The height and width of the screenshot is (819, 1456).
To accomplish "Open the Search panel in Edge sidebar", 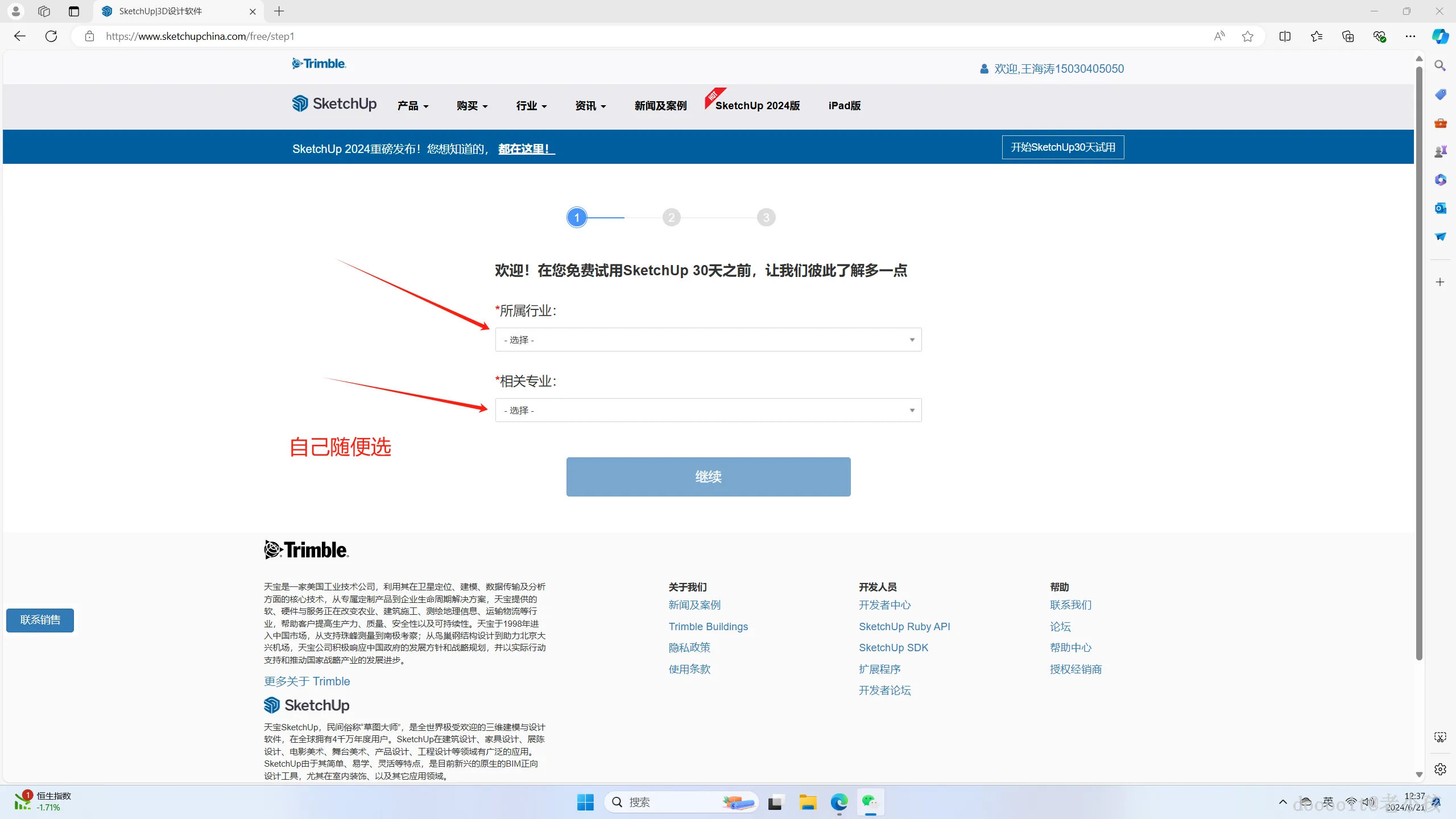I will click(1441, 65).
